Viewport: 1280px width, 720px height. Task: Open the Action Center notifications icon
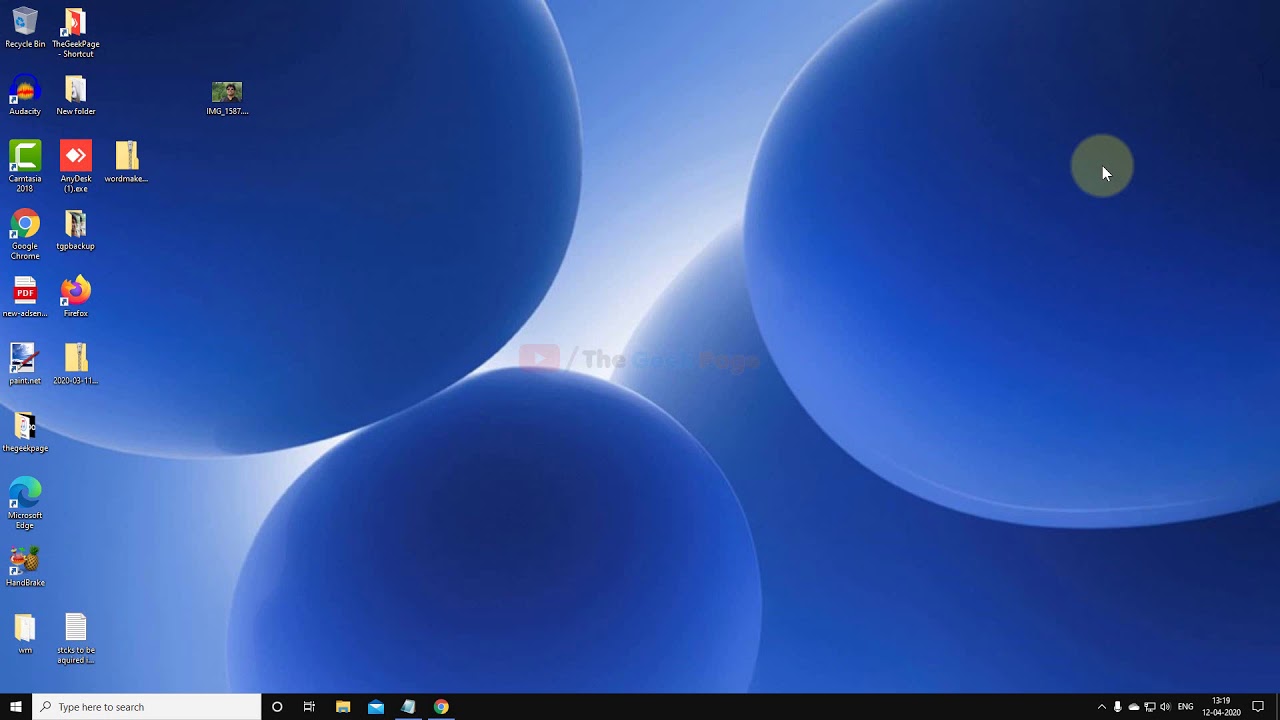(x=1258, y=707)
